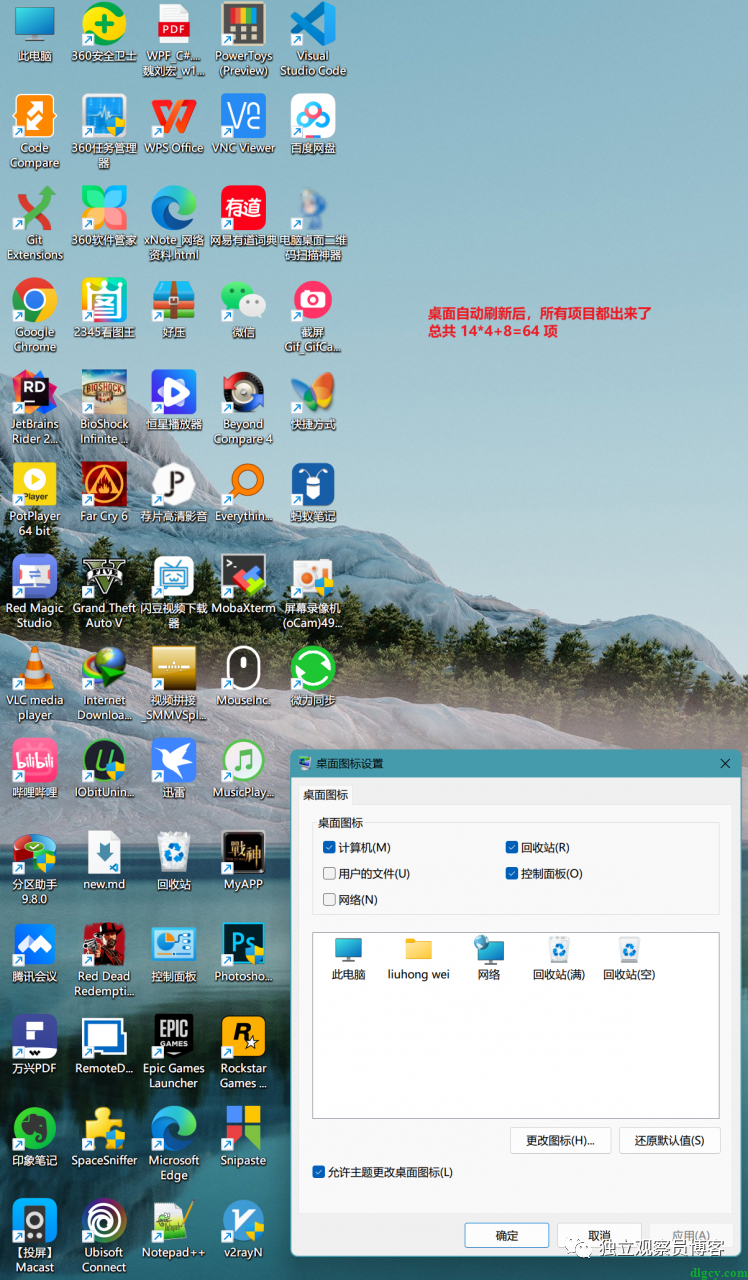Select MobaXterm desktop shortcut
Viewport: 748px width, 1280px height.
(243, 585)
